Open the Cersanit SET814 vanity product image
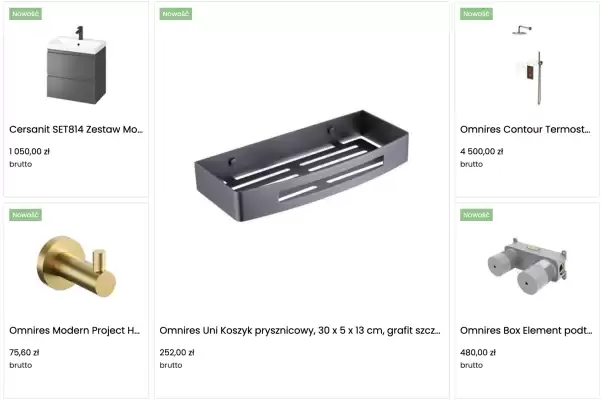 [78, 65]
